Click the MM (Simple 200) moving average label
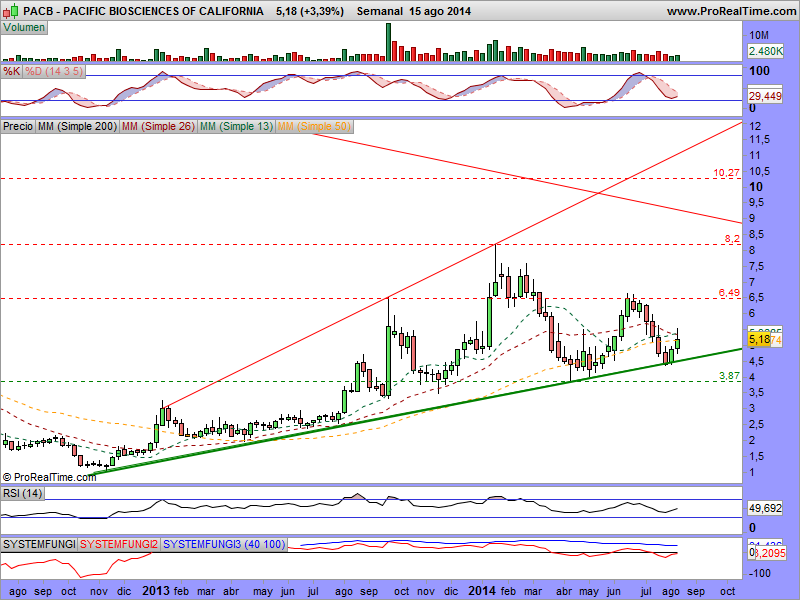Screen dimensions: 800x600 pyautogui.click(x=77, y=126)
